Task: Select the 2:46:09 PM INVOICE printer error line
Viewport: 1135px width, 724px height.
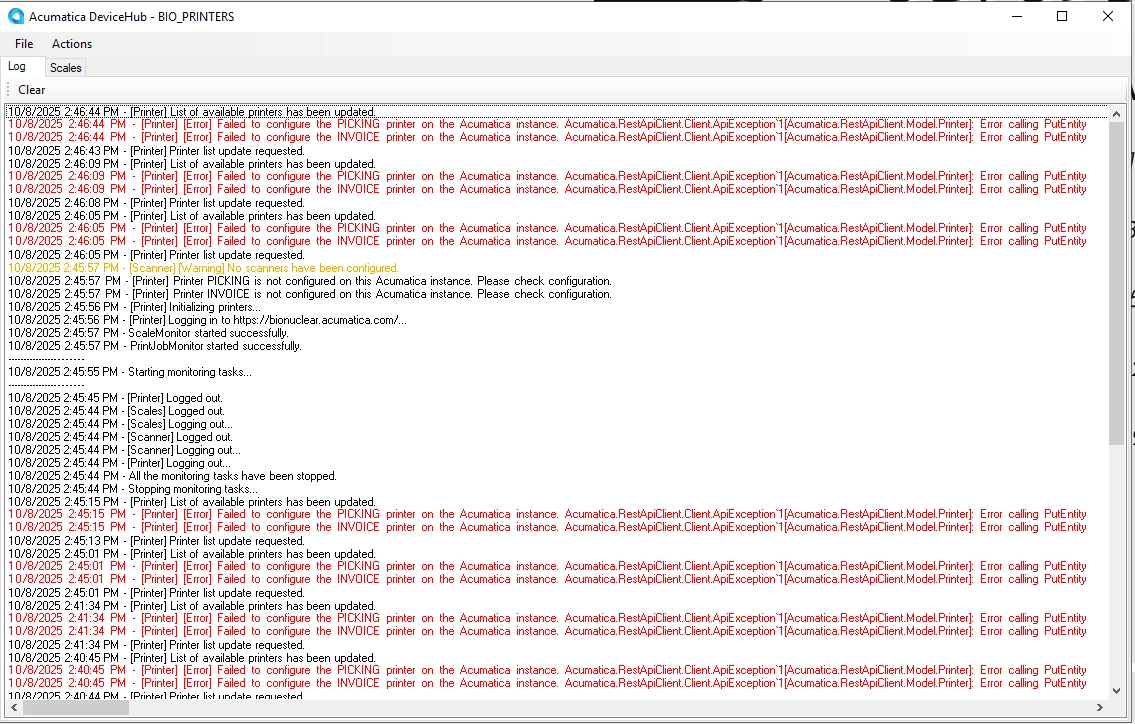Action: point(547,190)
